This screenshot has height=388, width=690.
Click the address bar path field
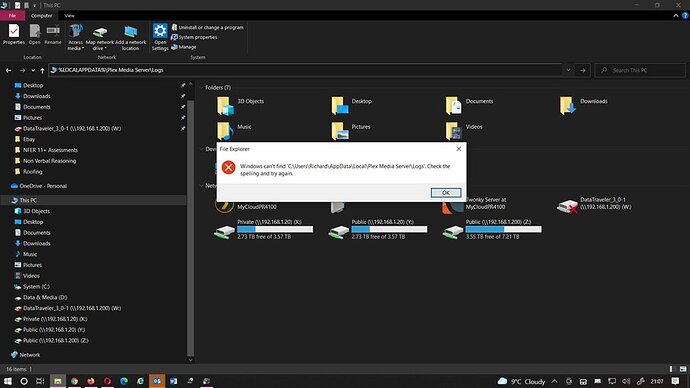coord(305,70)
